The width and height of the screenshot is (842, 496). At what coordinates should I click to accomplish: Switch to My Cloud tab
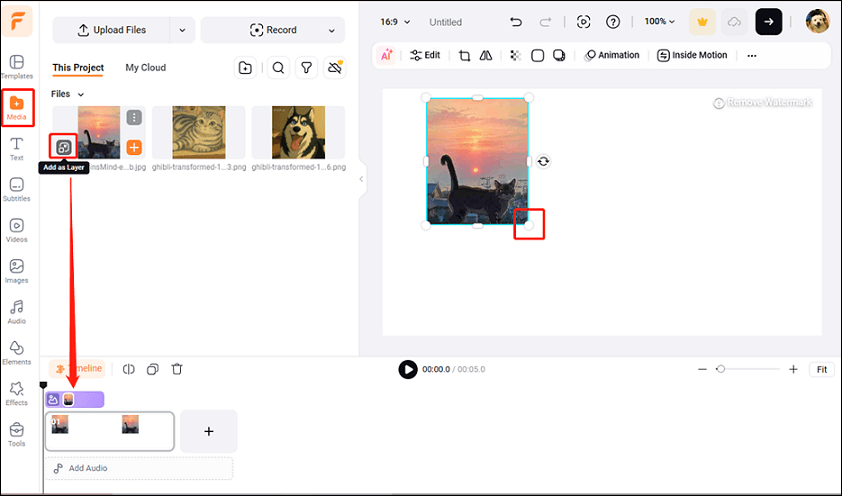point(146,68)
